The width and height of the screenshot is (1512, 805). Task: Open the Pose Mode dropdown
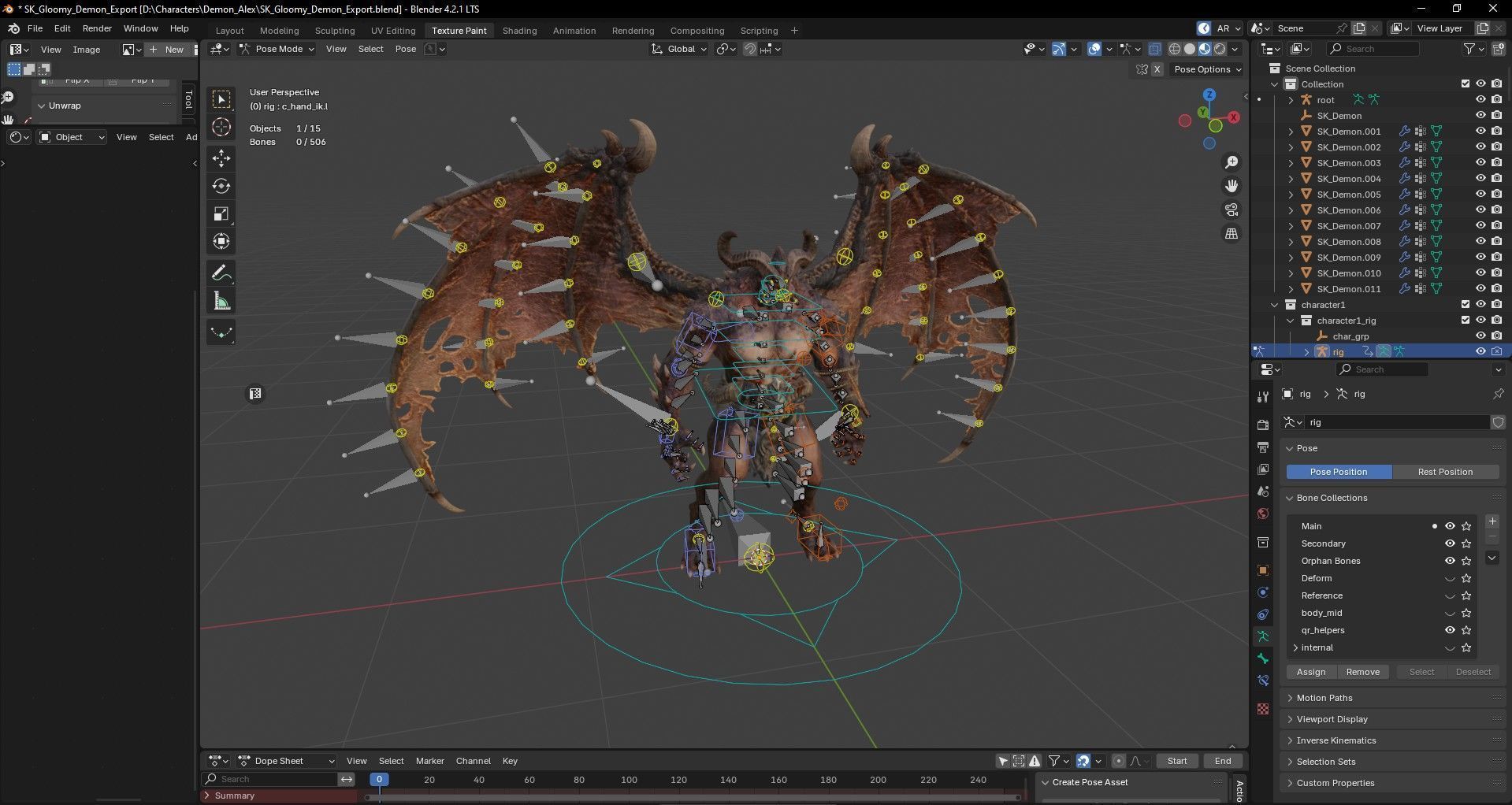(x=277, y=49)
